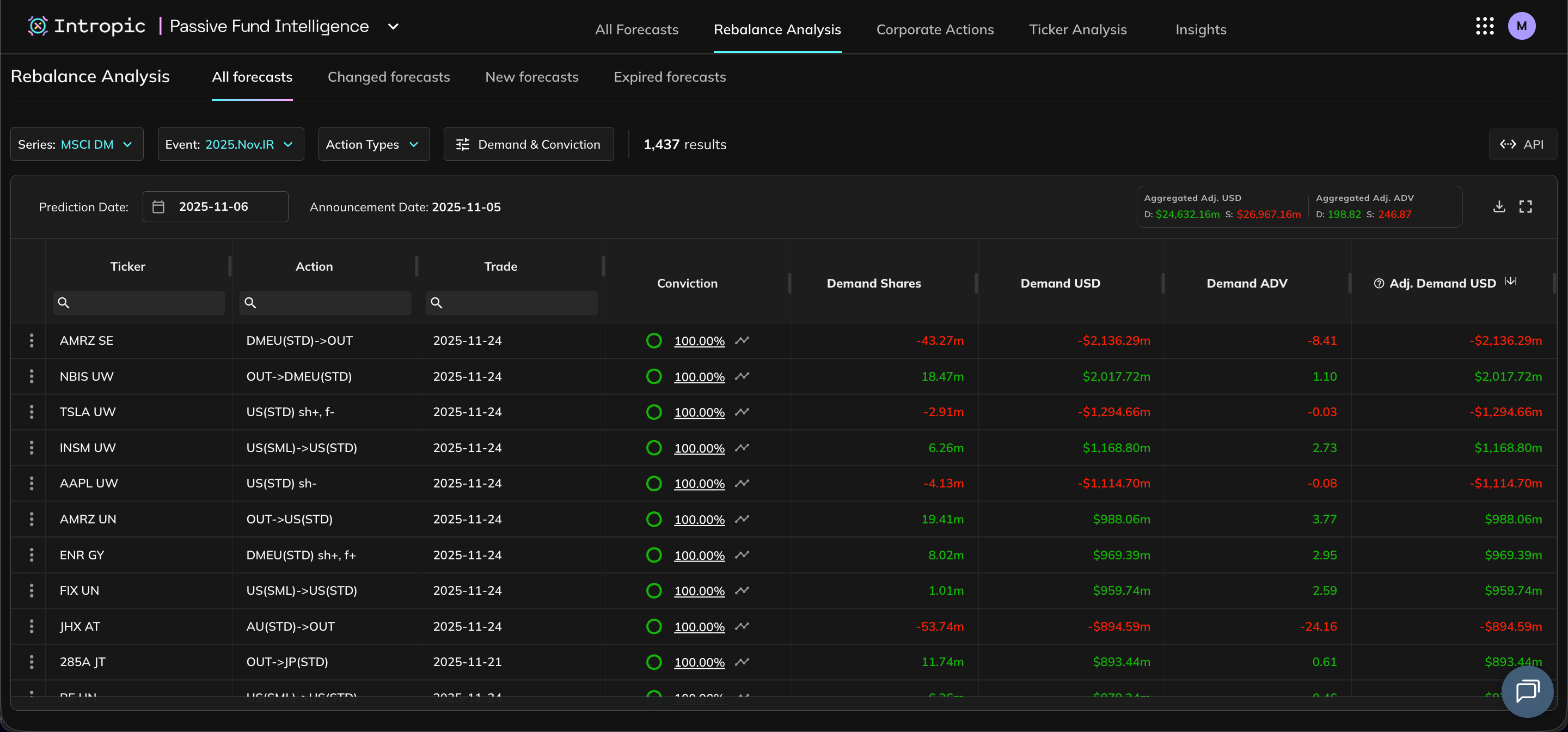The width and height of the screenshot is (1568, 732).
Task: Click conviction circle indicator for NBIS UW
Action: (x=654, y=376)
